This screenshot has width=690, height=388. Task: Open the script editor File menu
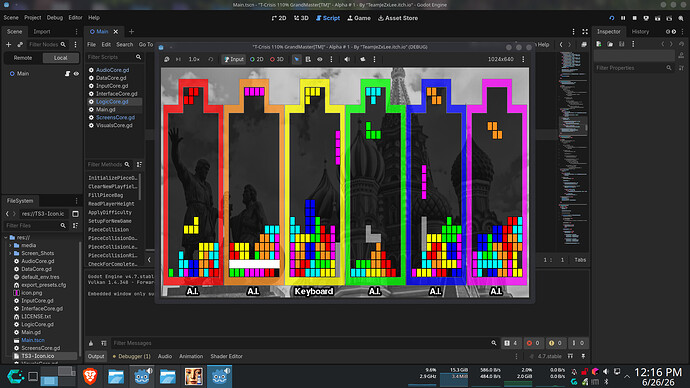coord(92,44)
